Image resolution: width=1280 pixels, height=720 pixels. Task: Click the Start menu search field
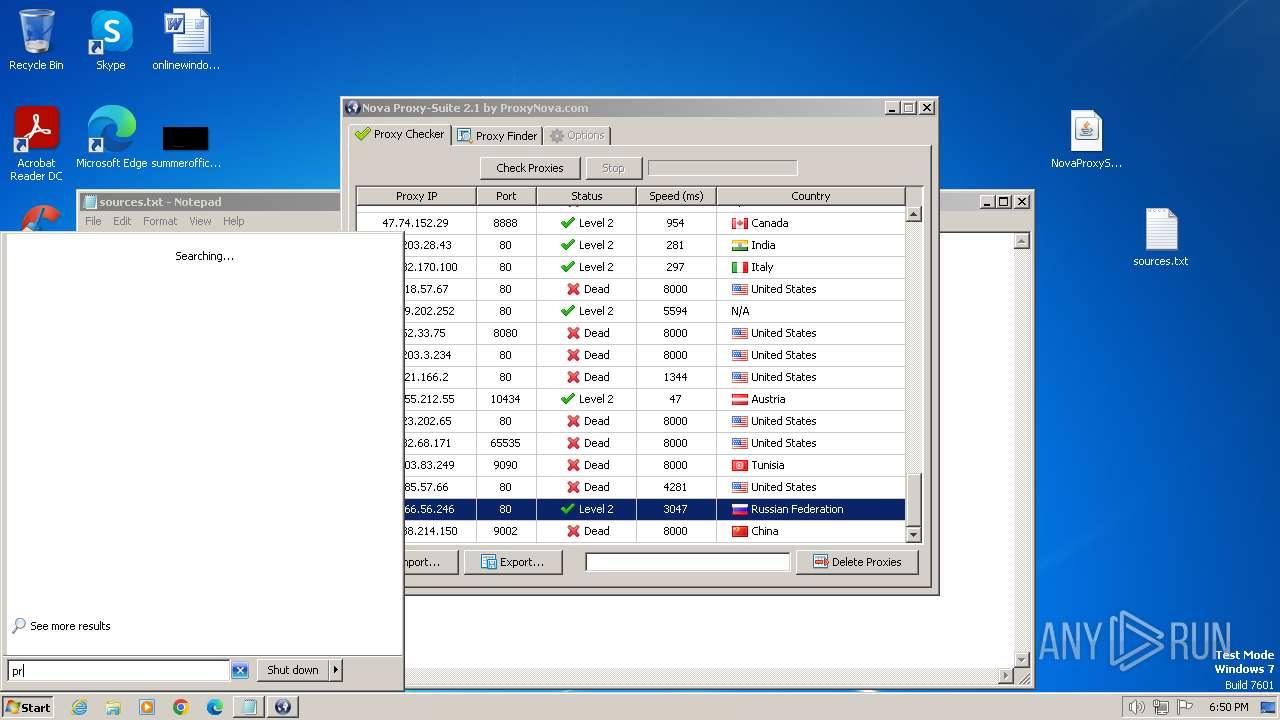click(119, 670)
